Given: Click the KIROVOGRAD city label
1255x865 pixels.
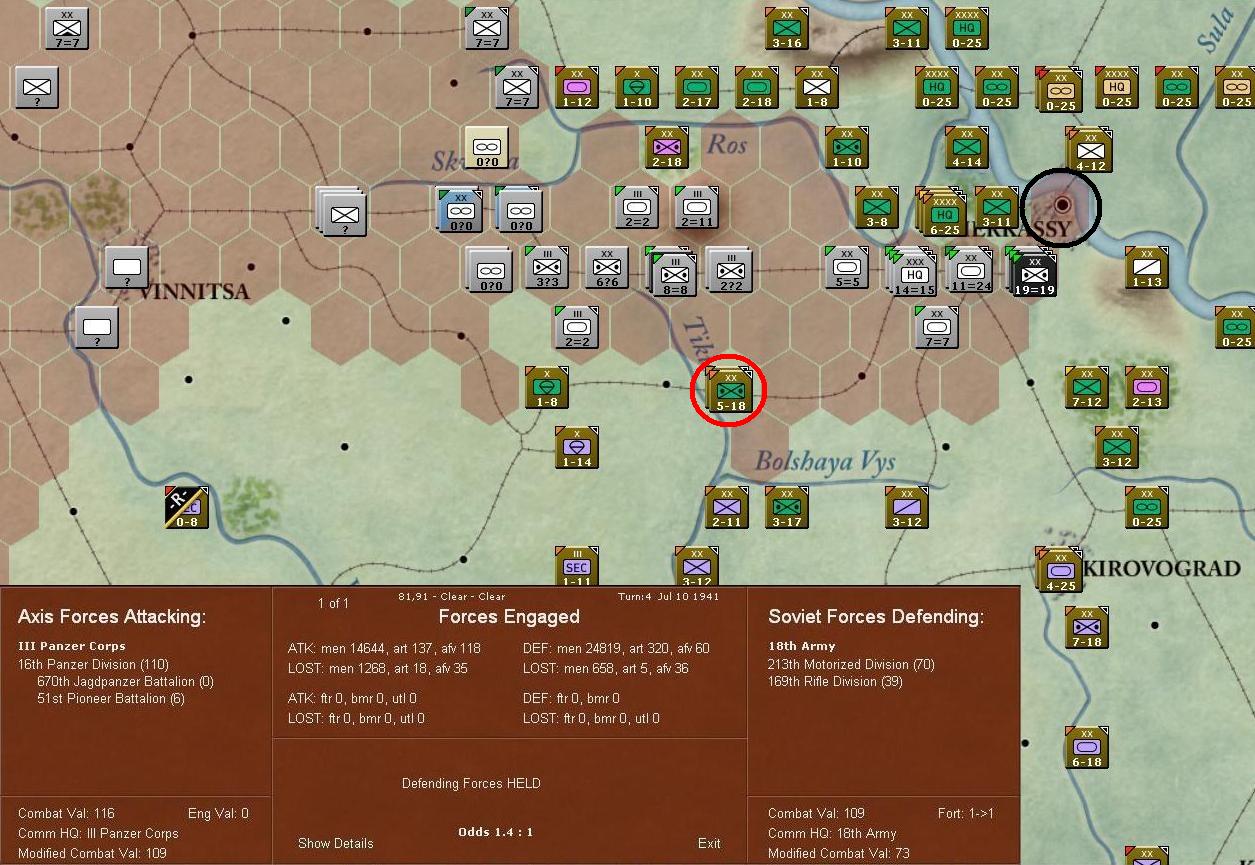Looking at the screenshot, I should coord(1163,568).
